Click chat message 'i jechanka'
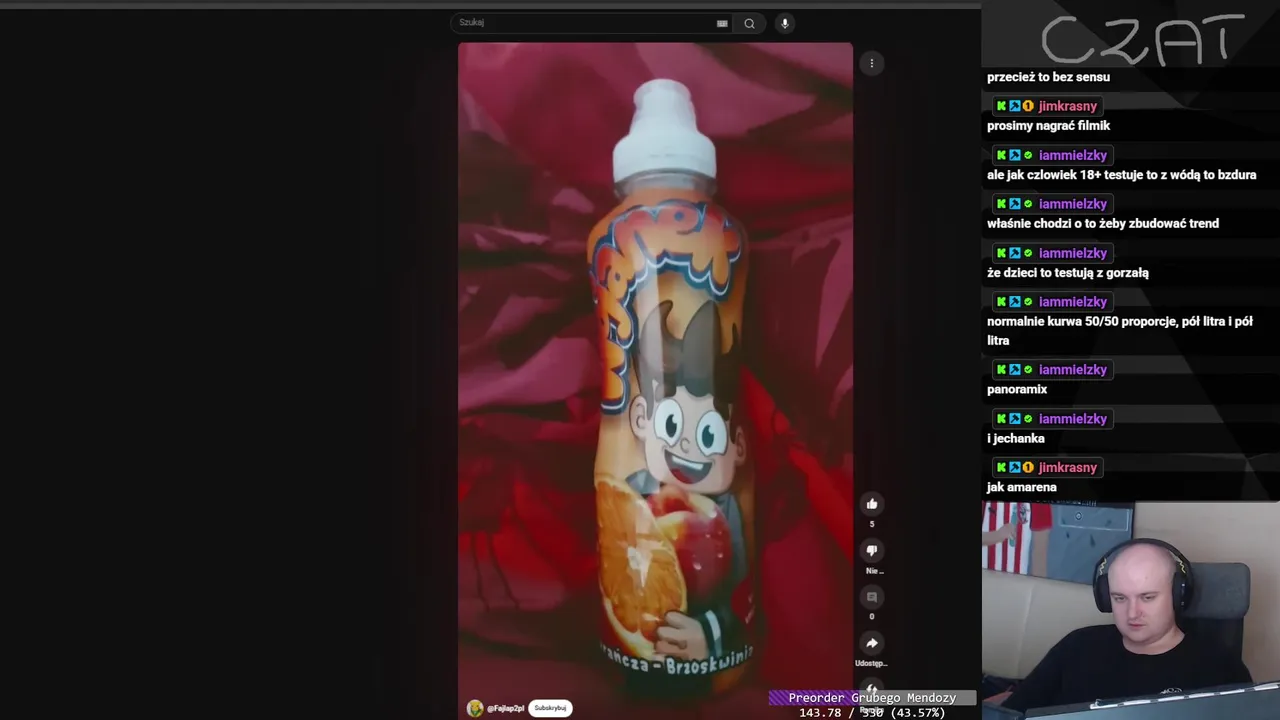 tap(1015, 439)
